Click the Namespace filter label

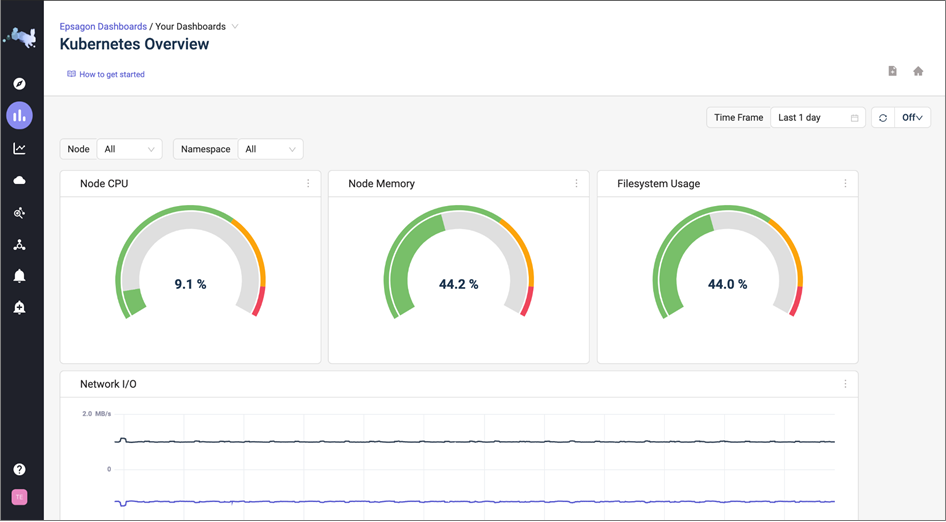[x=206, y=149]
